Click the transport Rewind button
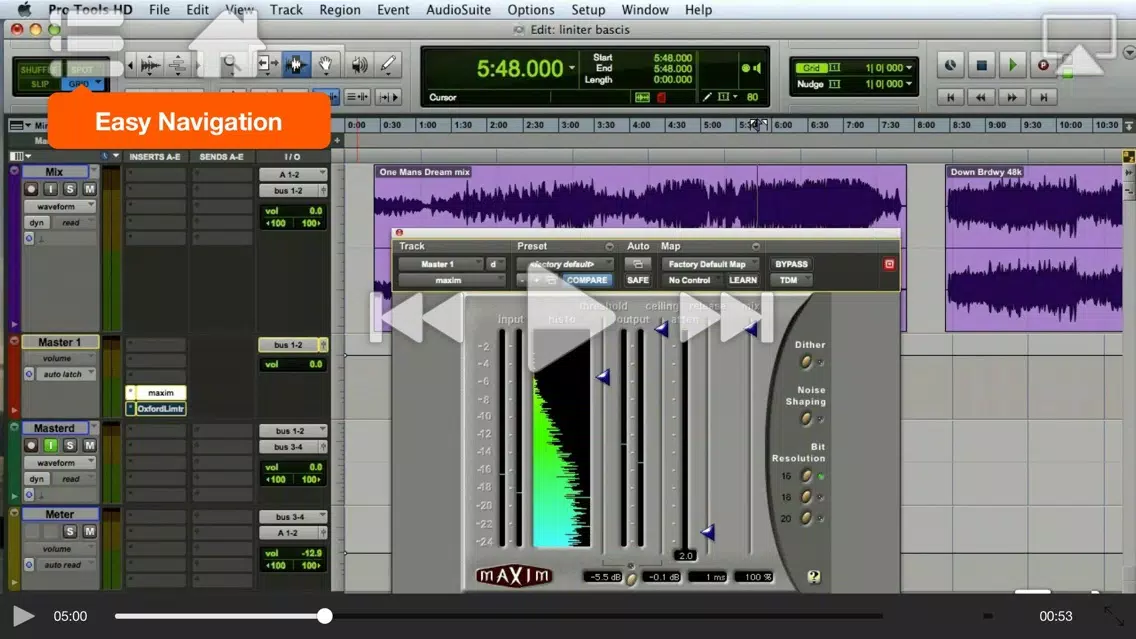The image size is (1136, 639). (981, 97)
